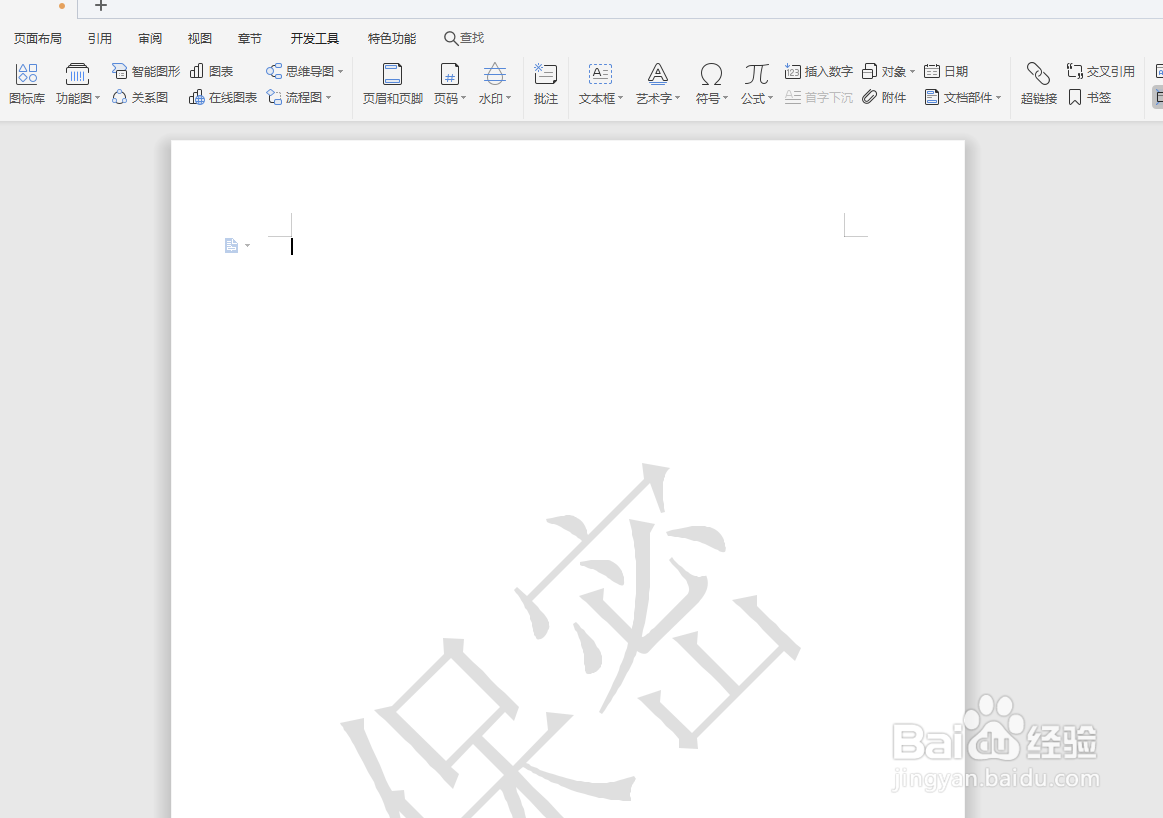This screenshot has width=1163, height=818.
Task: Click the 查找 search box
Action: pyautogui.click(x=464, y=38)
